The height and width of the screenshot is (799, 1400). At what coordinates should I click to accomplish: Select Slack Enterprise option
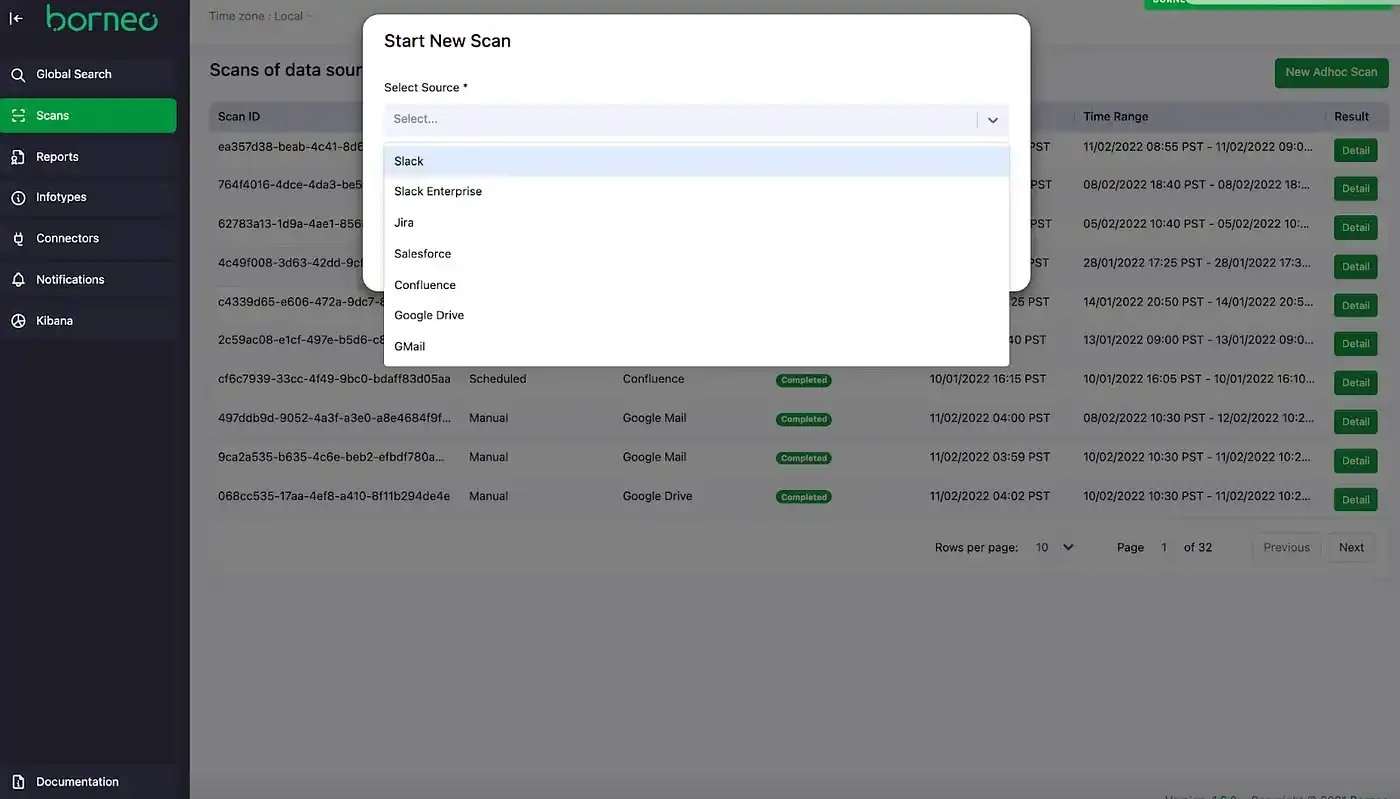[x=696, y=192]
